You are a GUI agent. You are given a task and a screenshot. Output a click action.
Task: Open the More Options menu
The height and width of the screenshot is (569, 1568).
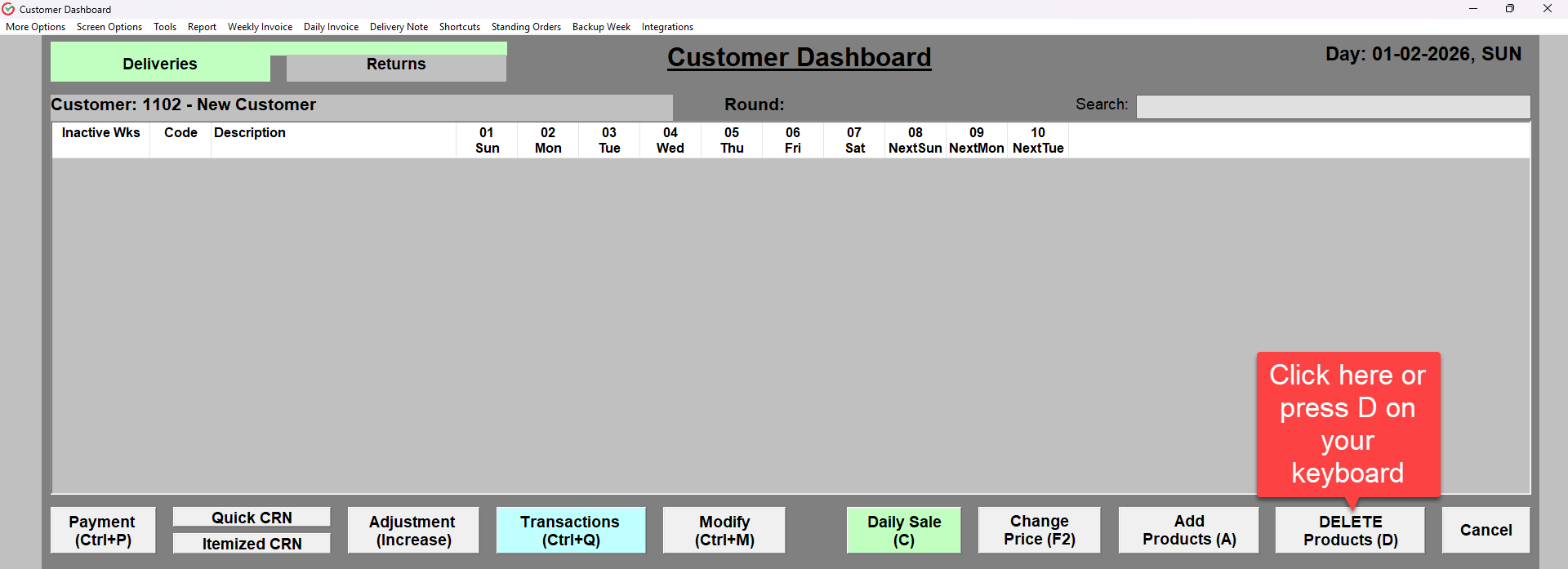click(x=36, y=27)
